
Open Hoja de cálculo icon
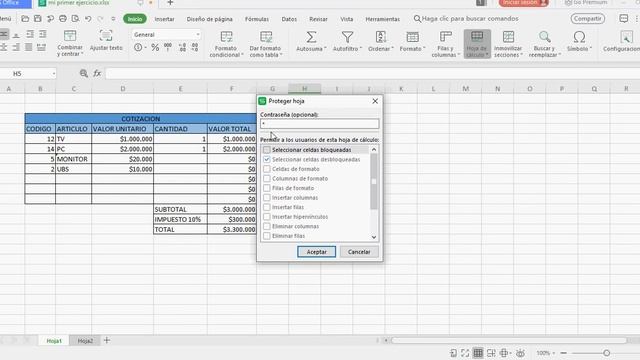pos(477,38)
